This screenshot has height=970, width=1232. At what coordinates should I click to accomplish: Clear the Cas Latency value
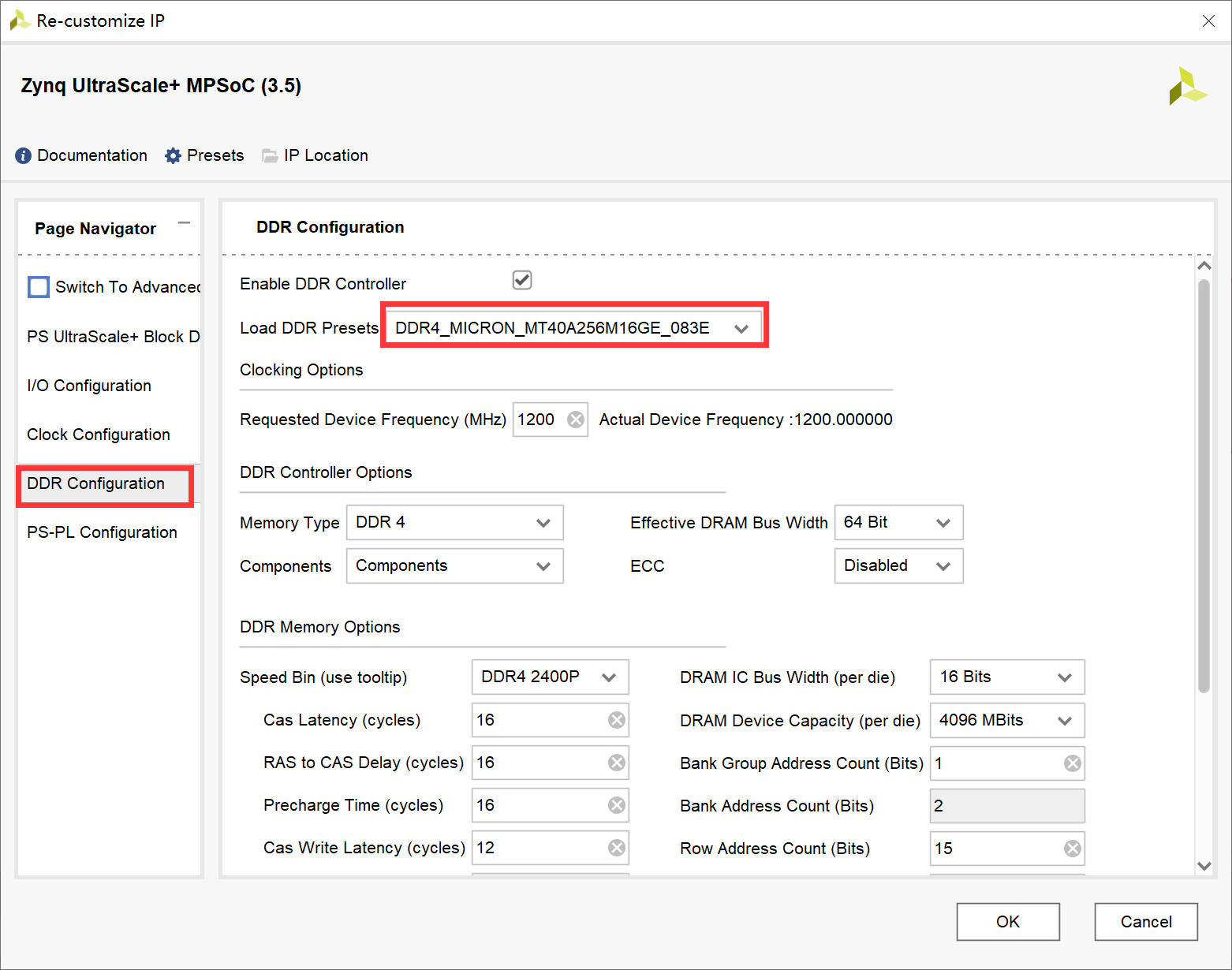click(x=617, y=720)
